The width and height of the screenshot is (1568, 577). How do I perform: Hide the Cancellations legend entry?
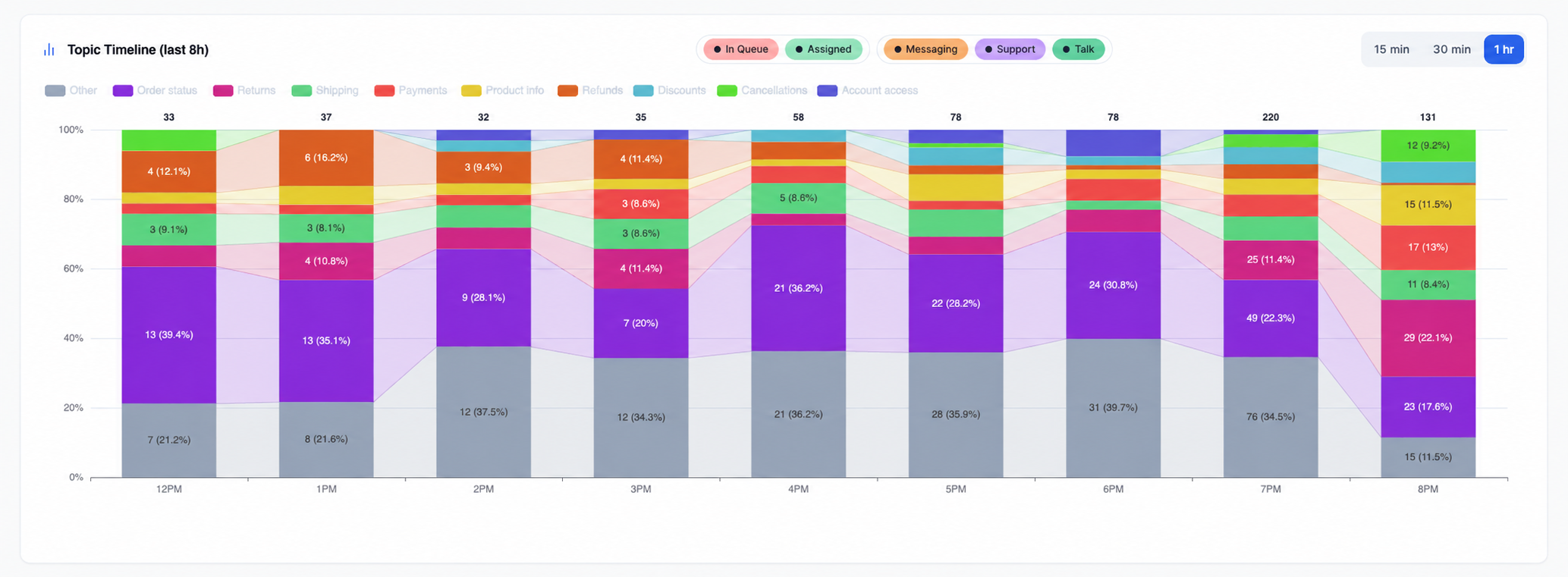click(x=762, y=90)
